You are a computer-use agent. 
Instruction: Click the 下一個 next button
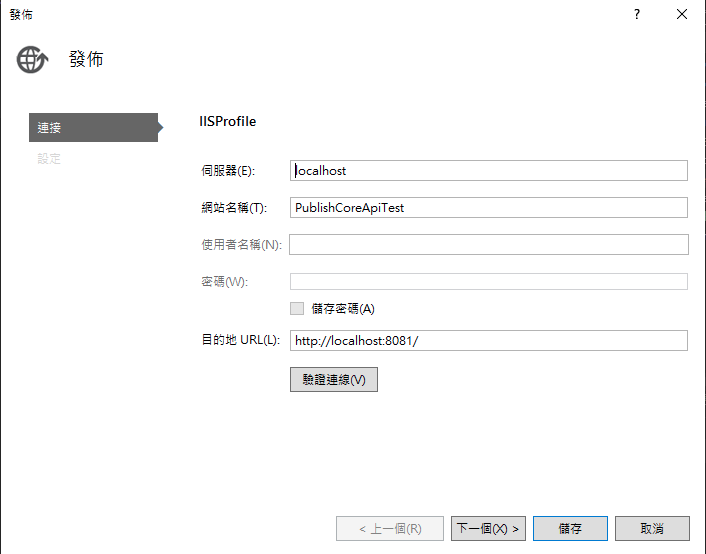tap(488, 528)
